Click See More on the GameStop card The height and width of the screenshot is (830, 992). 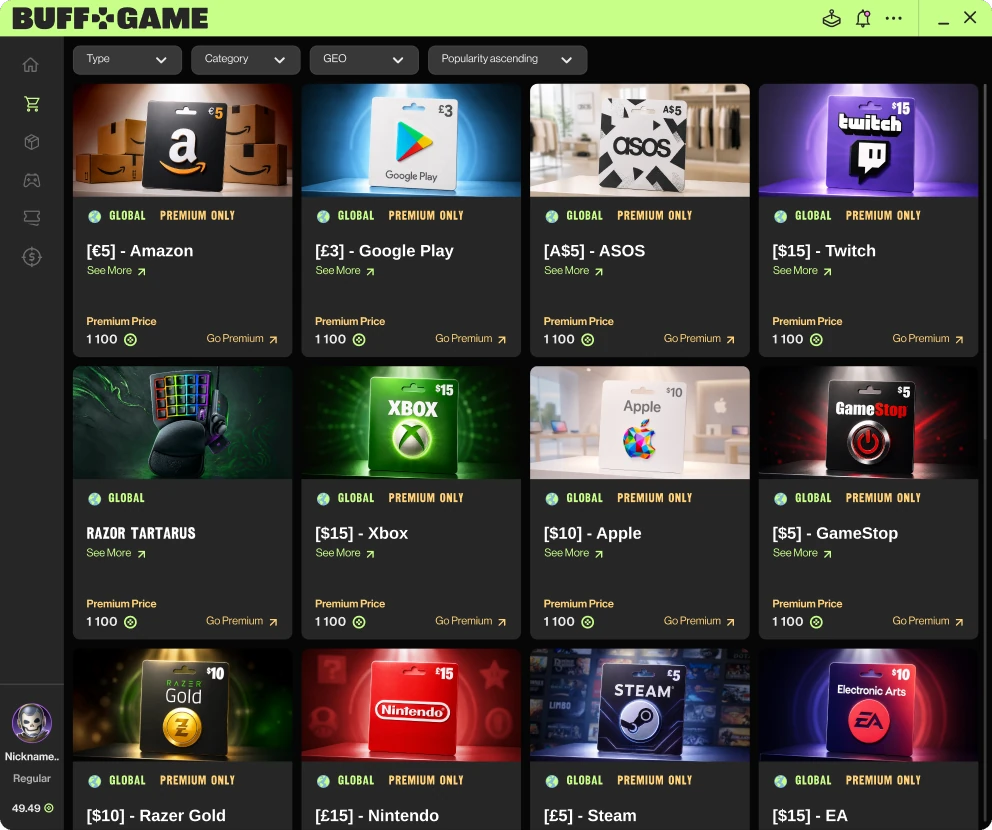coord(802,553)
